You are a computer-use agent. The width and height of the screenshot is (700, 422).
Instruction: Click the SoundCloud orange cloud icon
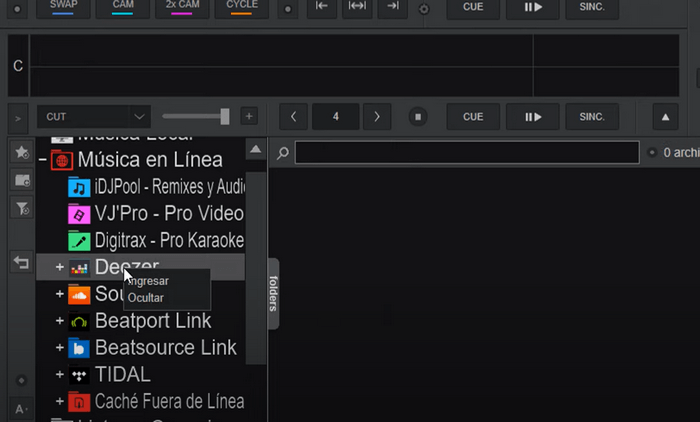click(79, 295)
